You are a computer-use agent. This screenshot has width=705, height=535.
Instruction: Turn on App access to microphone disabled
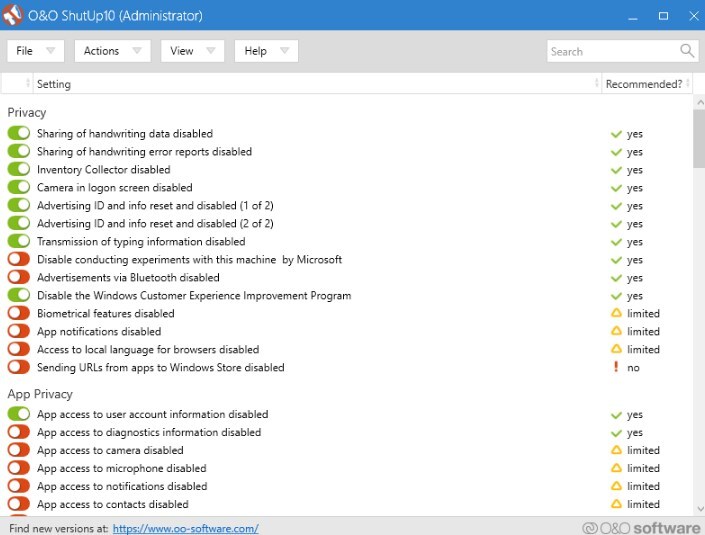pyautogui.click(x=19, y=469)
